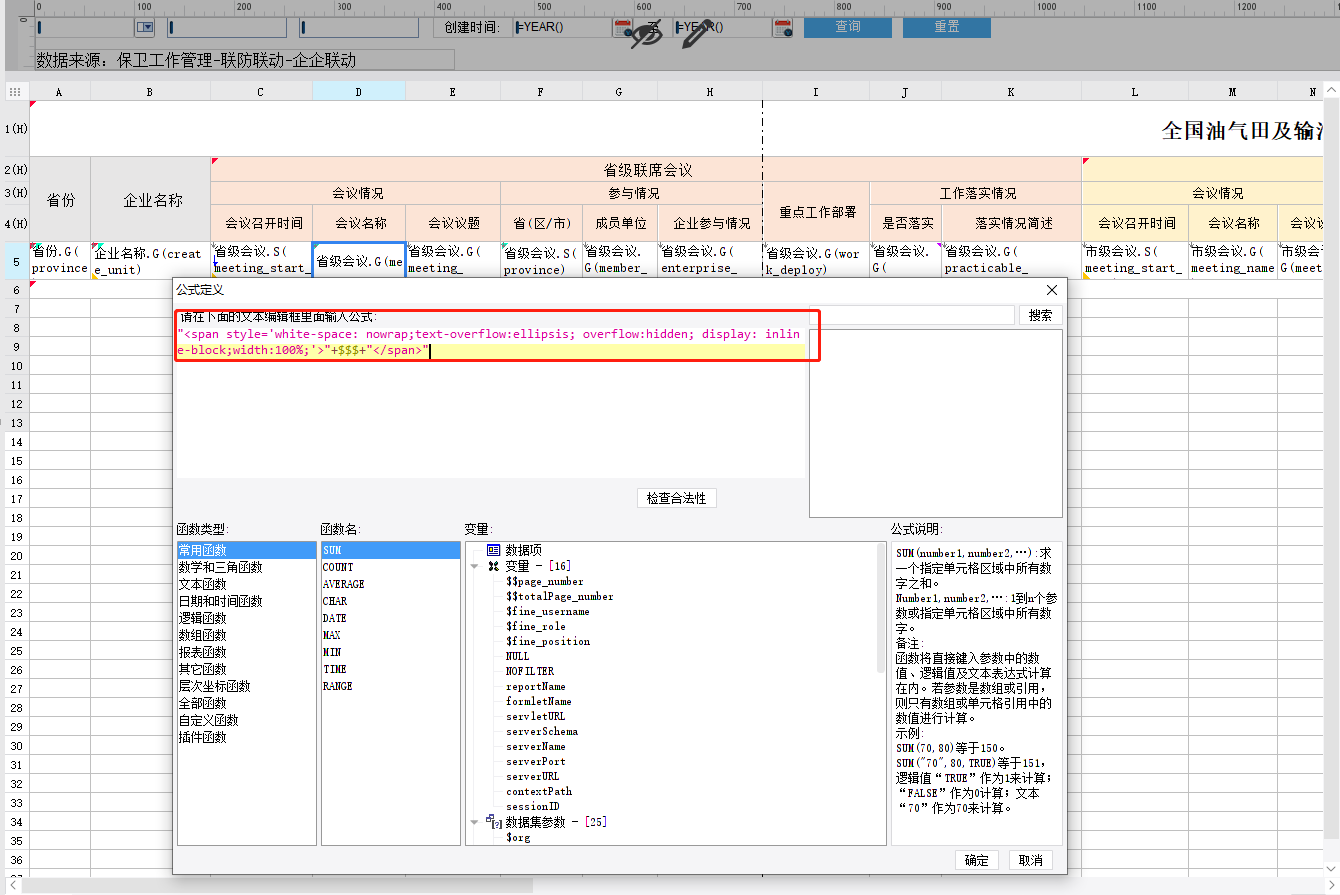Click the 数据项 icon in variables tree
Viewport: 1340px width, 895px height.
click(494, 550)
